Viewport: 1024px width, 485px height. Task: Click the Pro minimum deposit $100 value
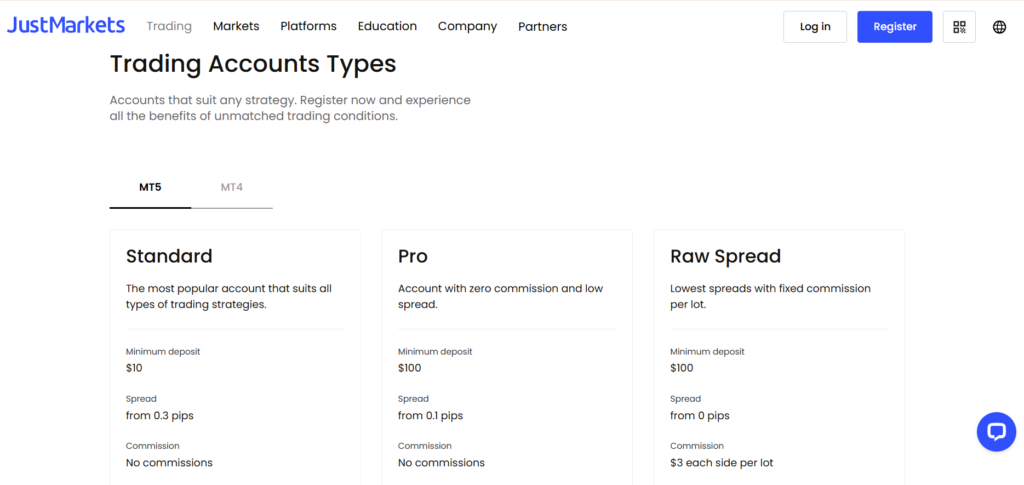pos(409,368)
